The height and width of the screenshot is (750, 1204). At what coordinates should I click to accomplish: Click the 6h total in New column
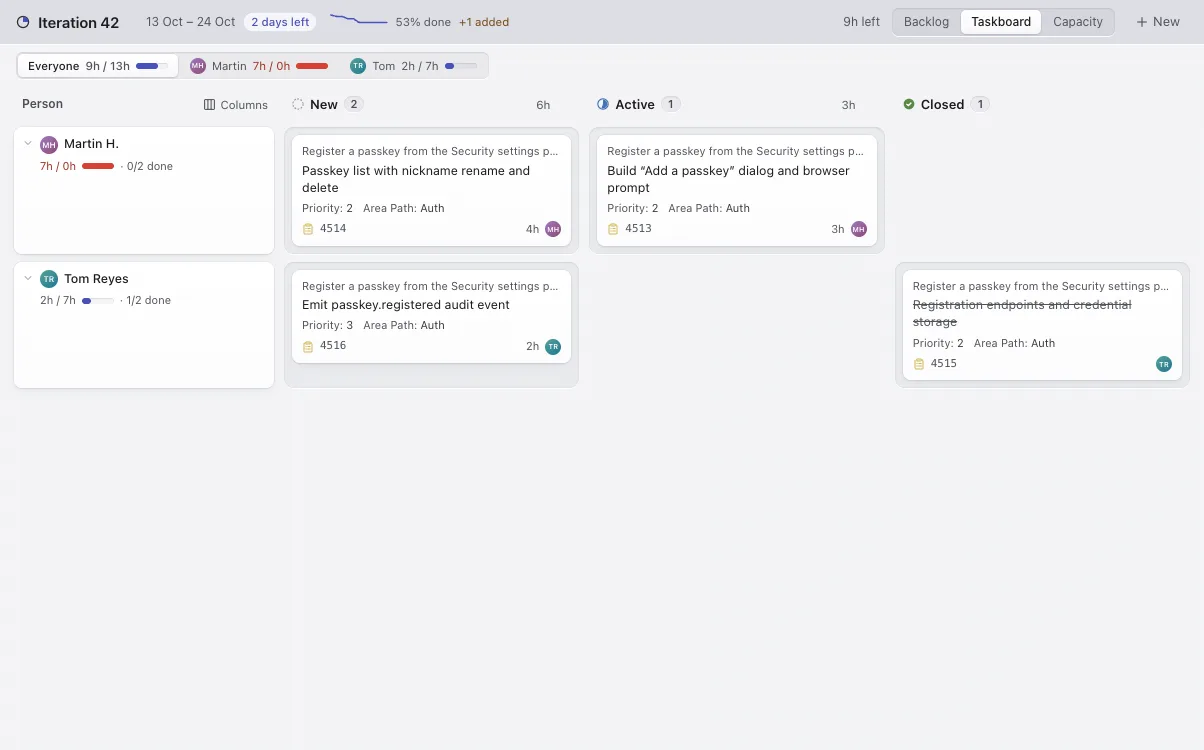[543, 105]
